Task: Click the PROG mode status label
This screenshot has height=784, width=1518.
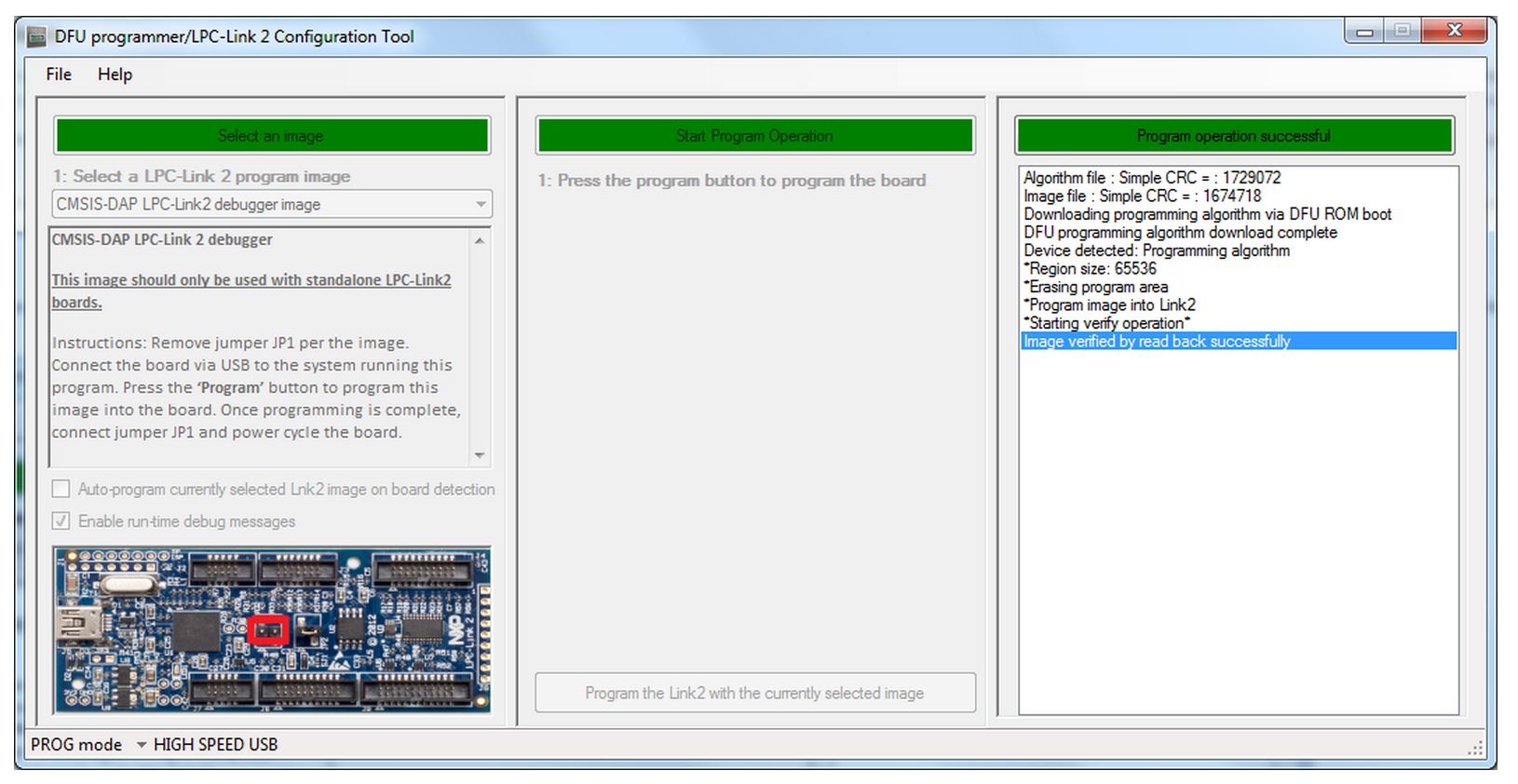Action: [76, 745]
